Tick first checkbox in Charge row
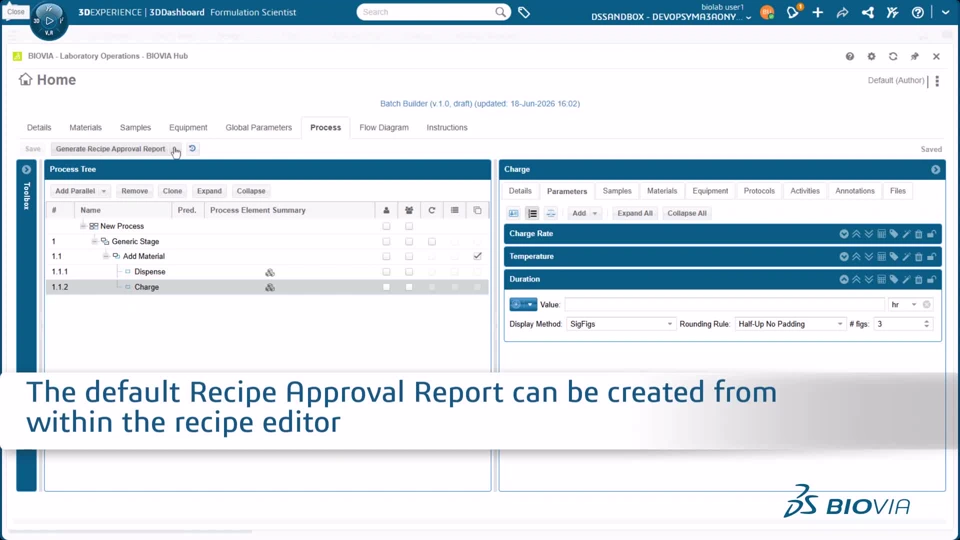The image size is (960, 540). click(x=386, y=287)
